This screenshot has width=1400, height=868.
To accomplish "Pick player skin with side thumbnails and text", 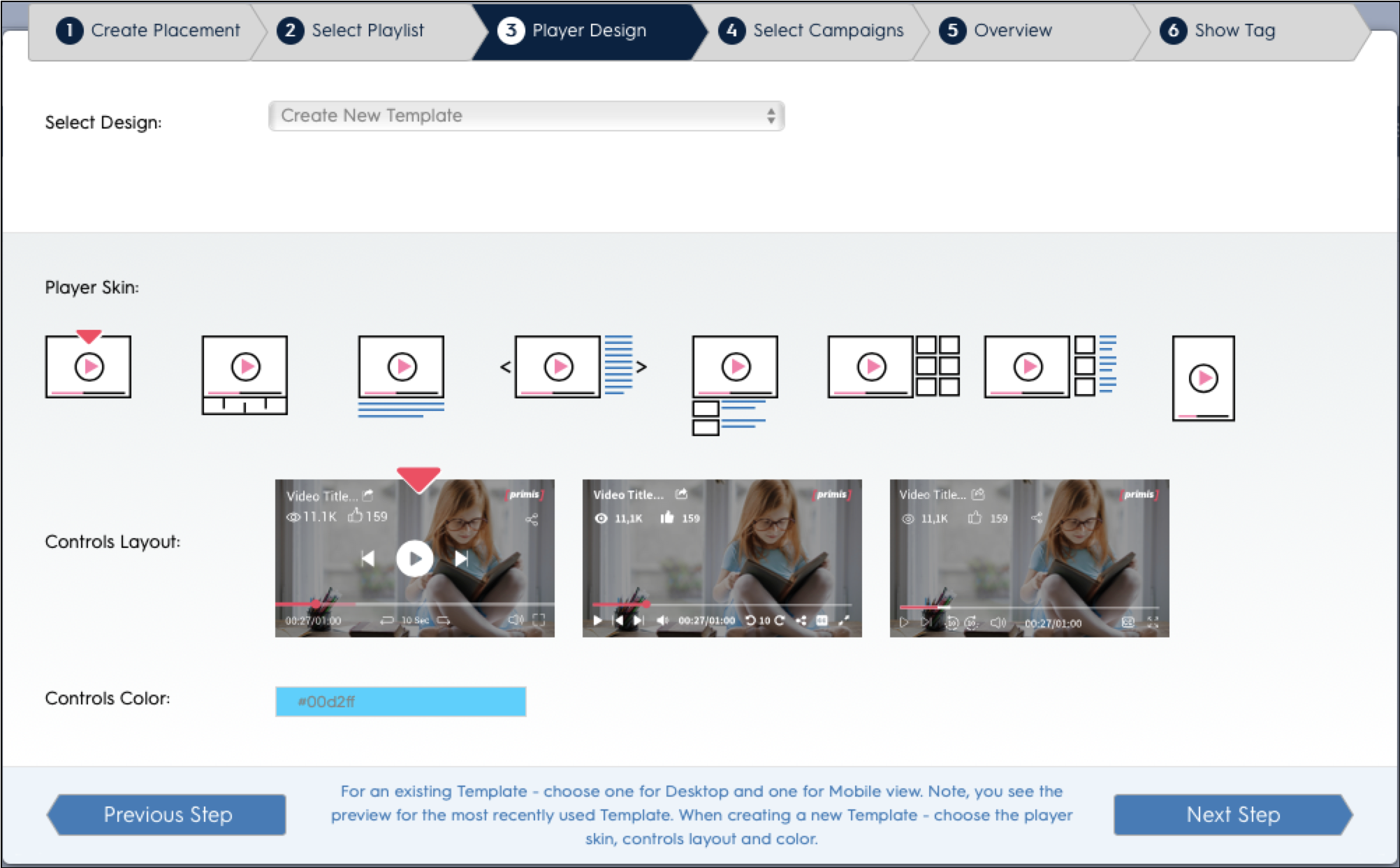I will 1049,367.
